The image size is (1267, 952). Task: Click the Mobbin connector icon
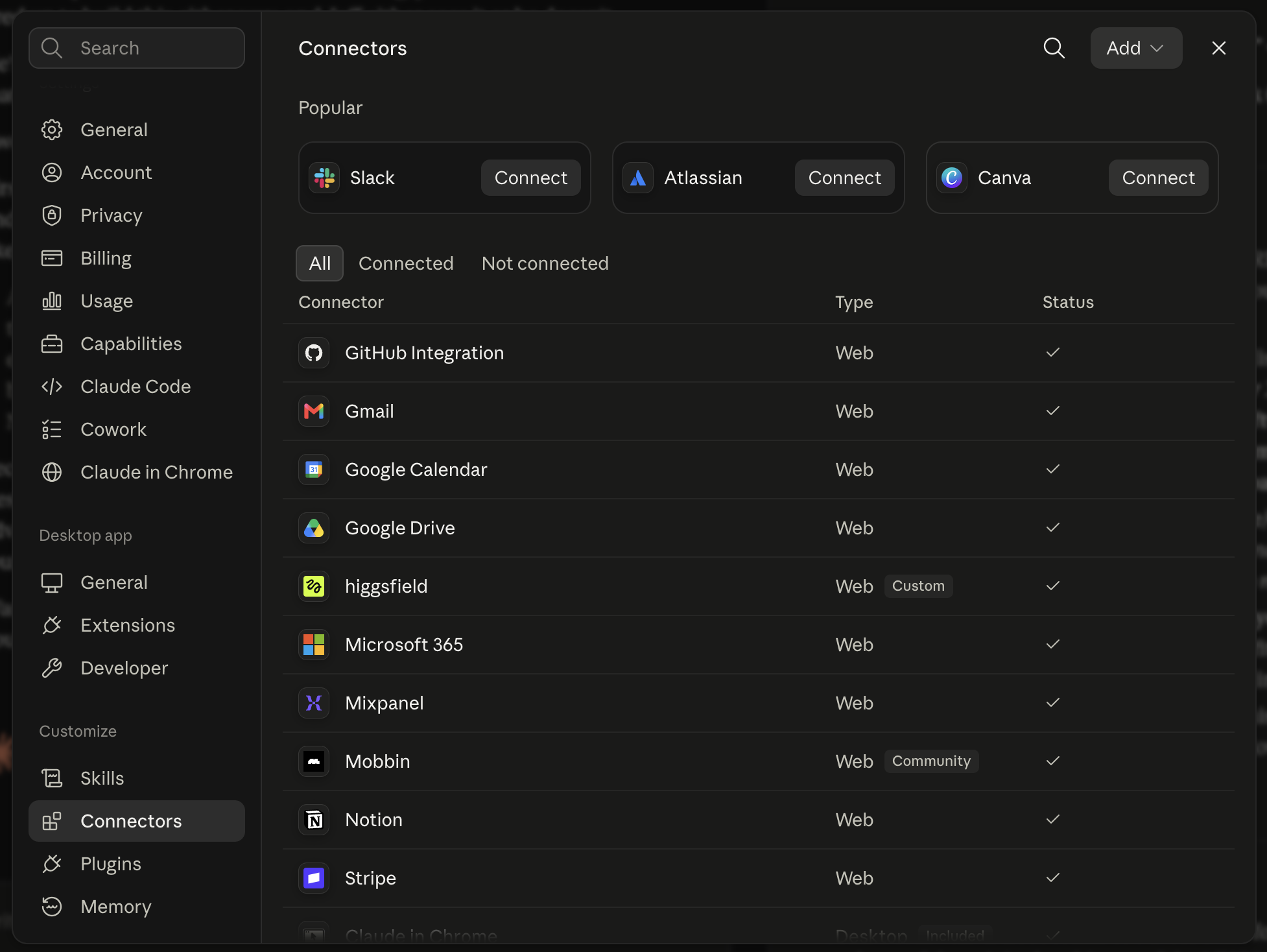point(314,761)
